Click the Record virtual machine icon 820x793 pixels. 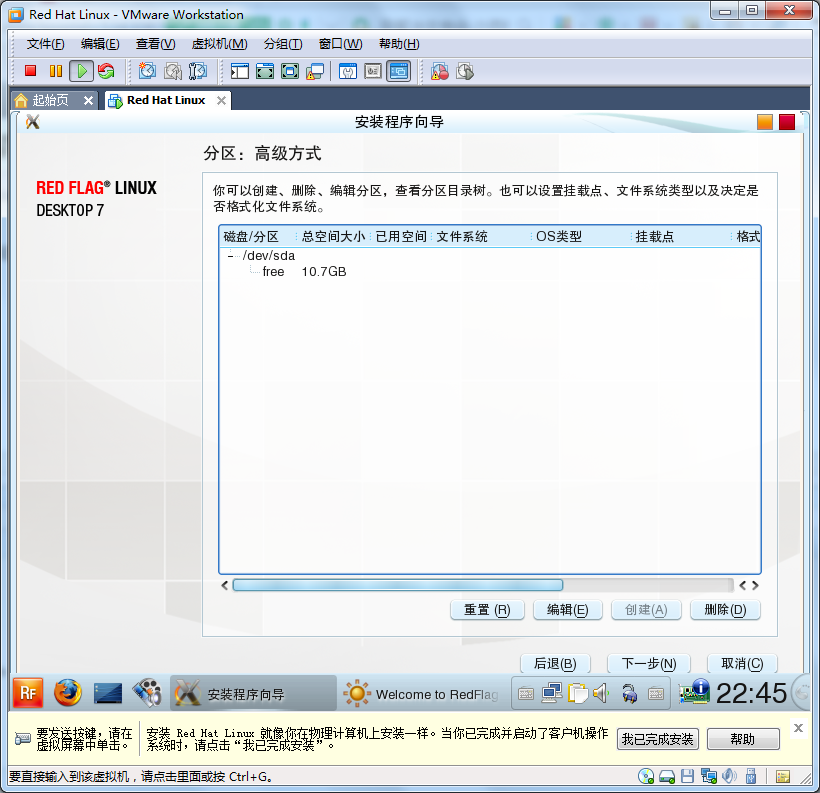pos(439,71)
